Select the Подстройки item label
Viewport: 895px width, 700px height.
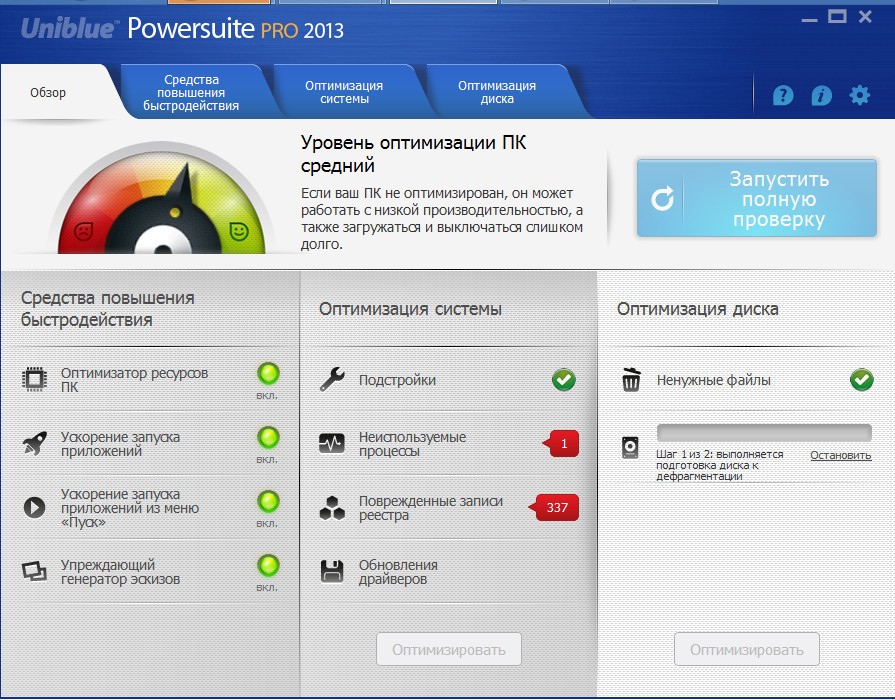click(397, 380)
